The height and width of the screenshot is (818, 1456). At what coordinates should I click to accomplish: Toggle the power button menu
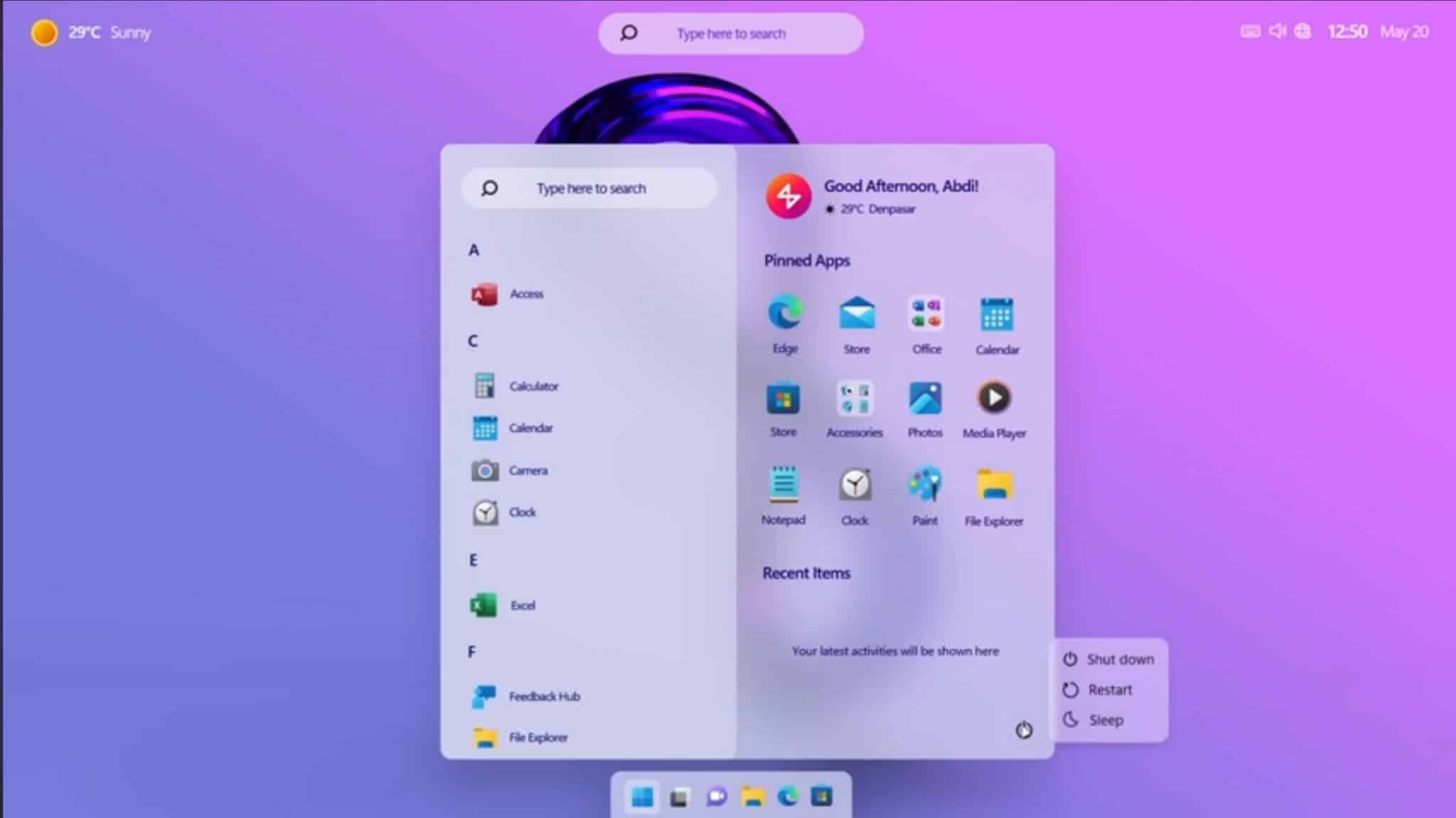point(1024,730)
